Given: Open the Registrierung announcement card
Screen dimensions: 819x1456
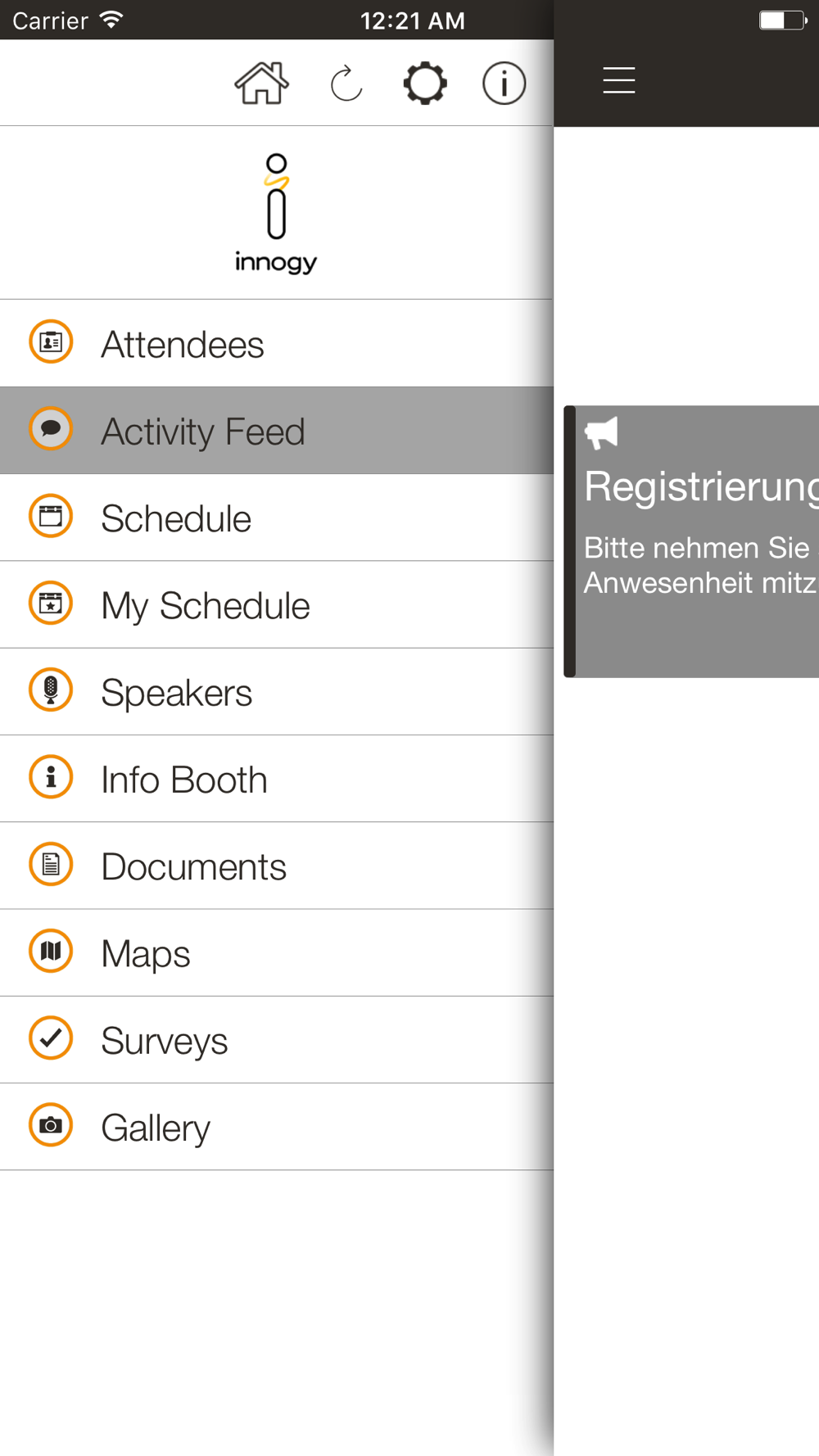Looking at the screenshot, I should click(x=691, y=541).
